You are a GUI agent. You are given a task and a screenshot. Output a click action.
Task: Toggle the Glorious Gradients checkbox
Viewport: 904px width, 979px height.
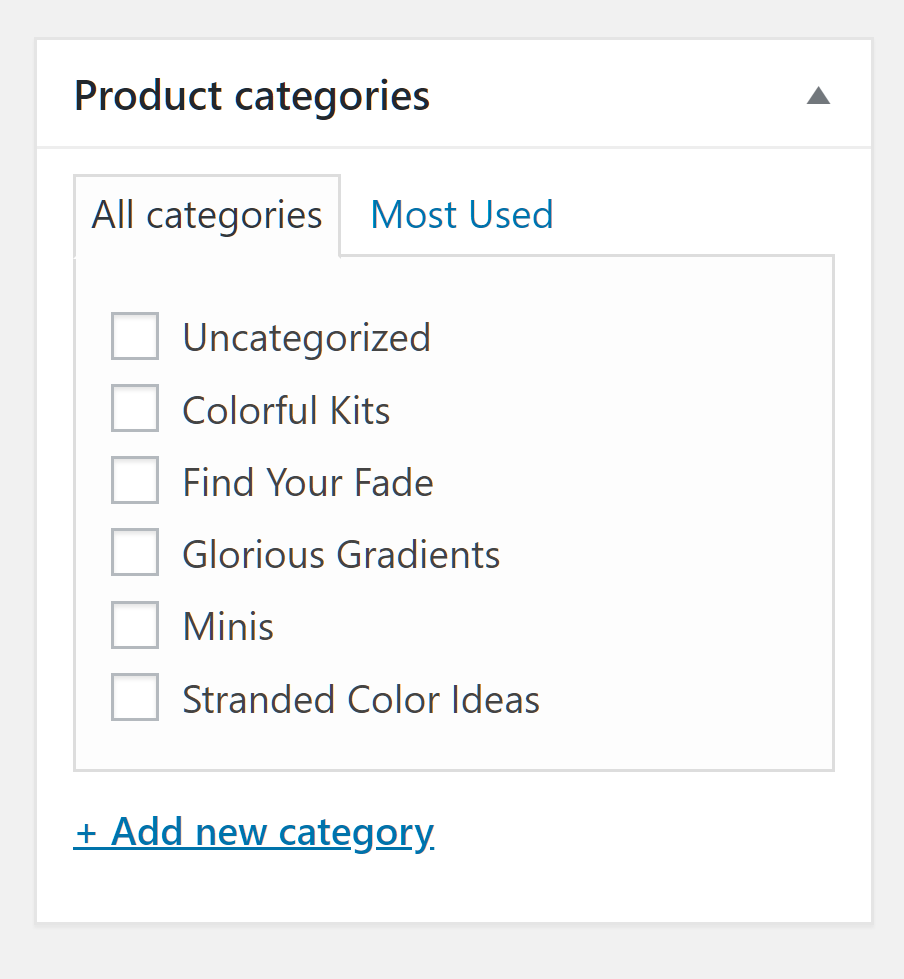pyautogui.click(x=135, y=553)
